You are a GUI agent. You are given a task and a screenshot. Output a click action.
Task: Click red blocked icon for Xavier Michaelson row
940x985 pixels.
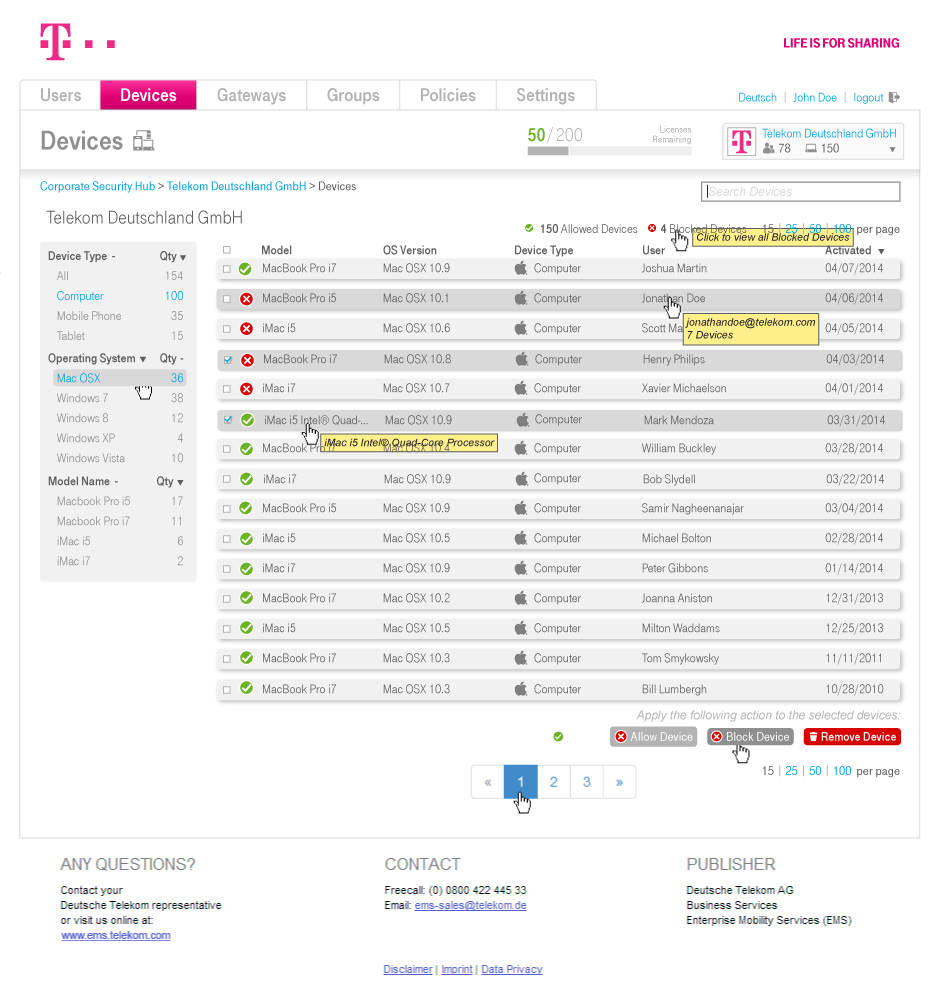tap(246, 389)
